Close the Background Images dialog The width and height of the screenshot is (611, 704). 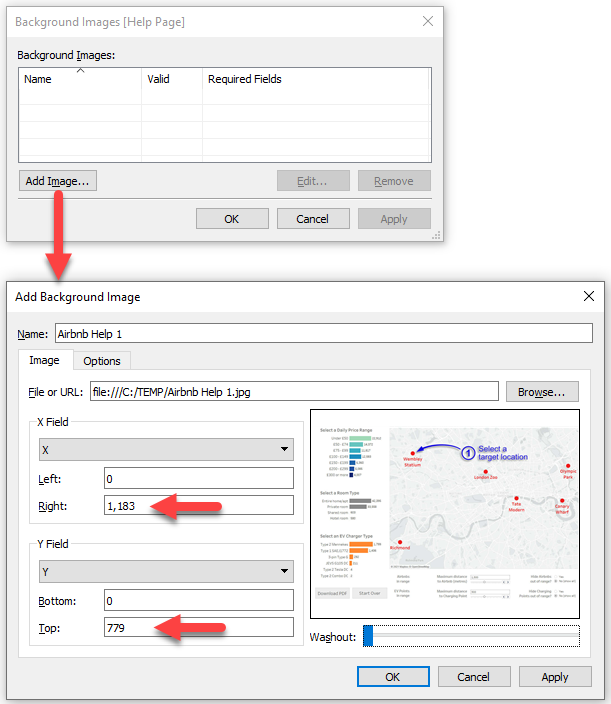tap(428, 21)
